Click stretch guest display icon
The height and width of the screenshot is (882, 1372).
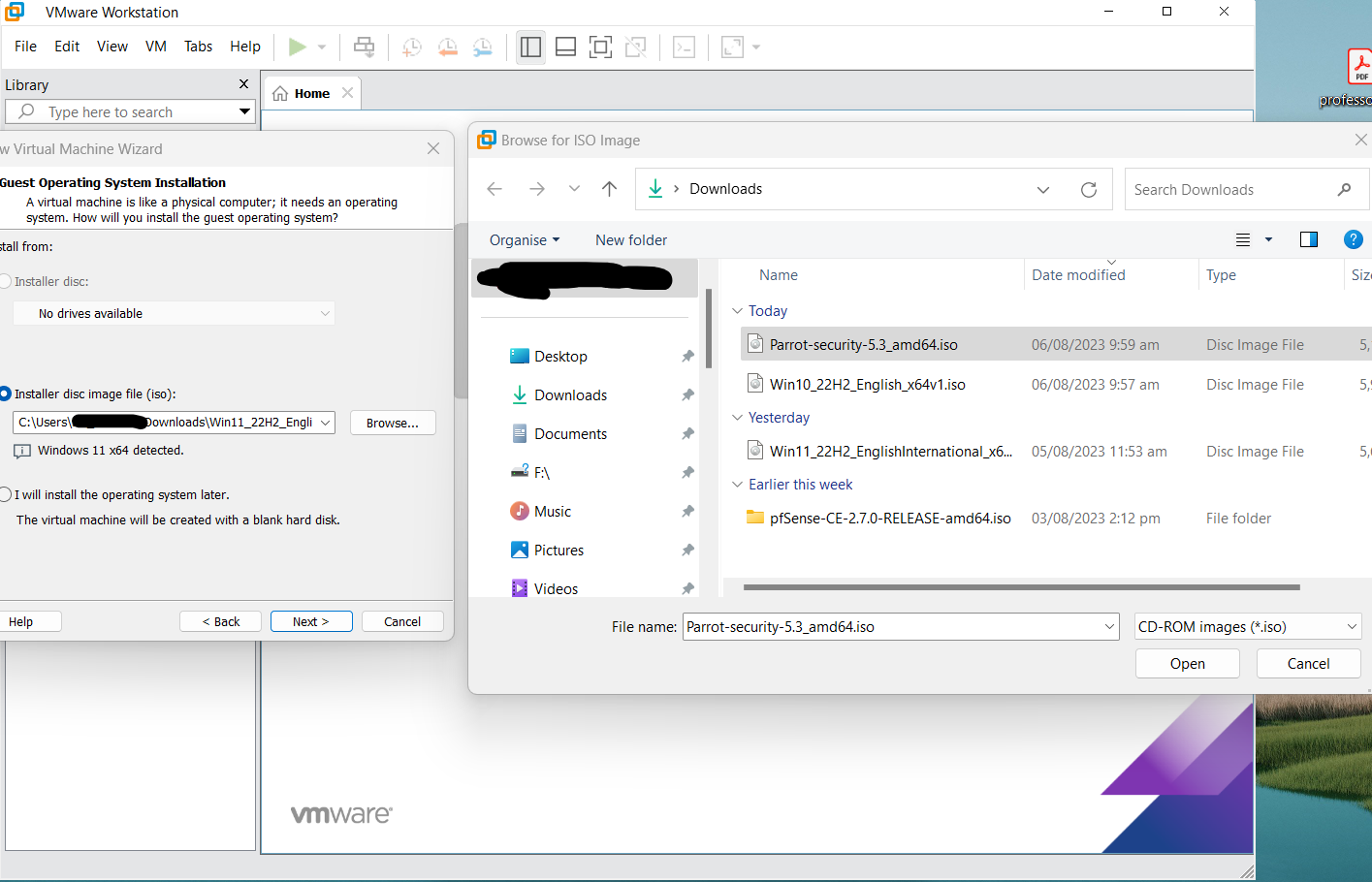(732, 47)
